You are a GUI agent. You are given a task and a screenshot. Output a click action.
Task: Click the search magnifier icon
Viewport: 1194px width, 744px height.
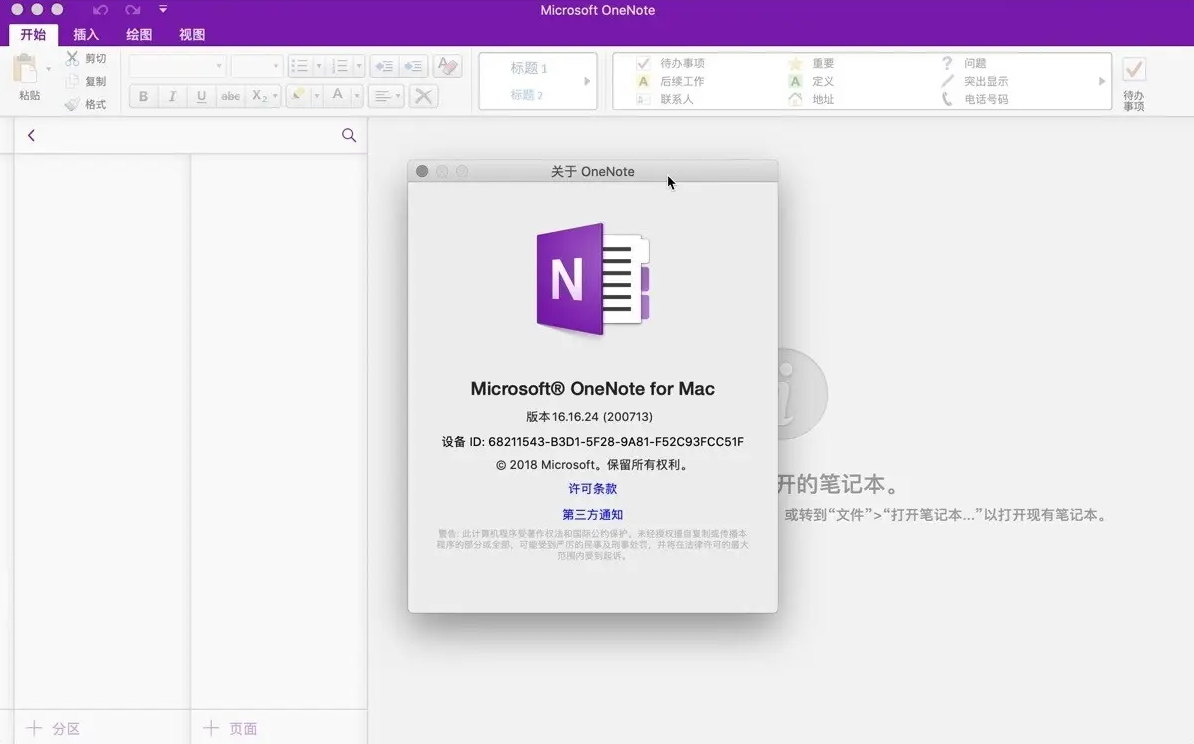(x=349, y=135)
